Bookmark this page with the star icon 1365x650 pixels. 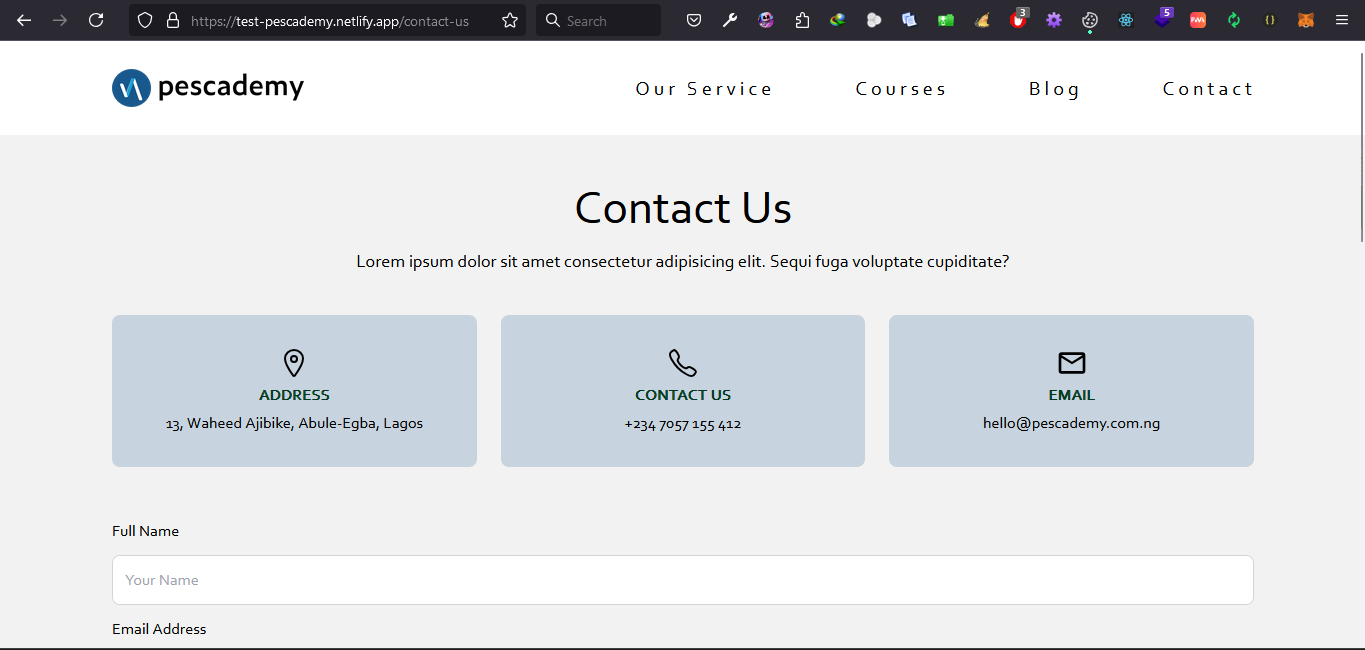tap(510, 20)
